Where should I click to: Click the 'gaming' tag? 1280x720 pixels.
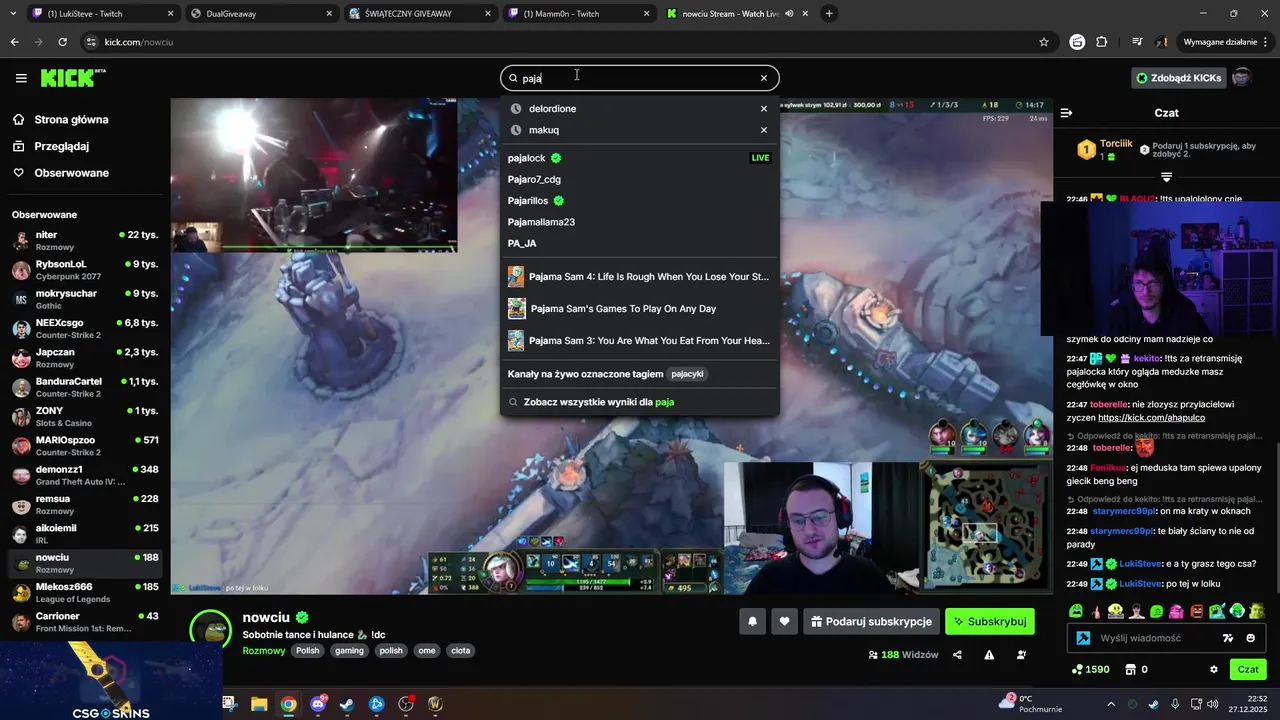(x=349, y=651)
